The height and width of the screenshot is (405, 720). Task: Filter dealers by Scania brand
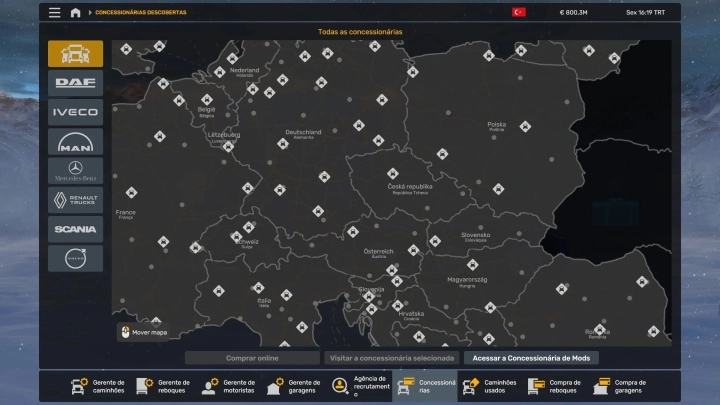coord(75,229)
